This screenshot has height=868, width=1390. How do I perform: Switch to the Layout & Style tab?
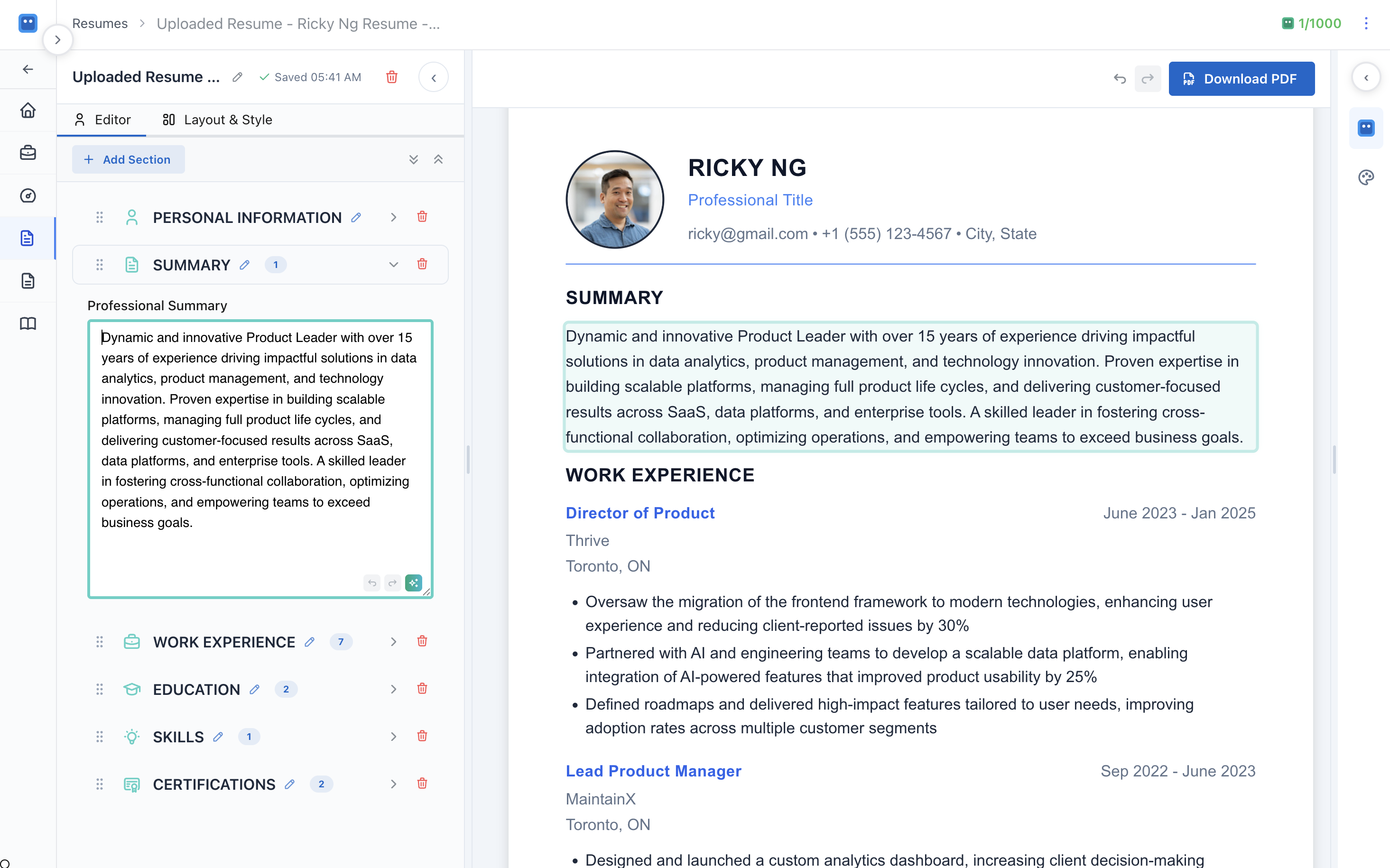(218, 120)
